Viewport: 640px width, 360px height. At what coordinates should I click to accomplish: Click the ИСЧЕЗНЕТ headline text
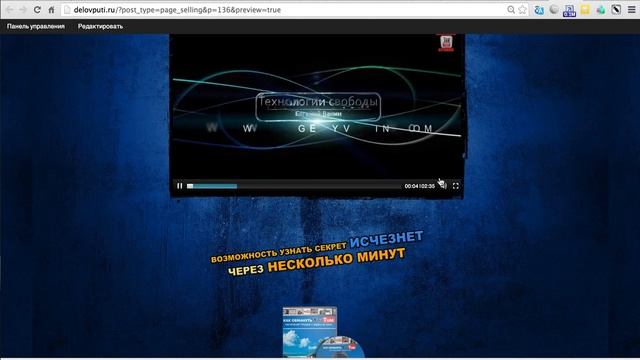coord(387,239)
